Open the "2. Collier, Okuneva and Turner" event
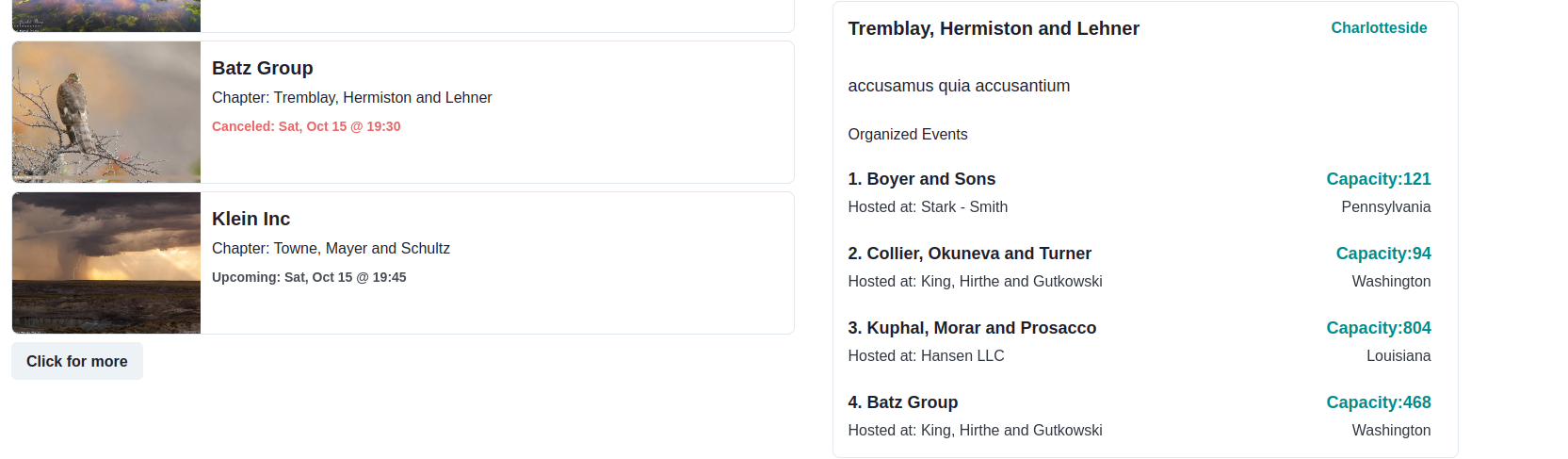The height and width of the screenshot is (459, 1568). [969, 254]
